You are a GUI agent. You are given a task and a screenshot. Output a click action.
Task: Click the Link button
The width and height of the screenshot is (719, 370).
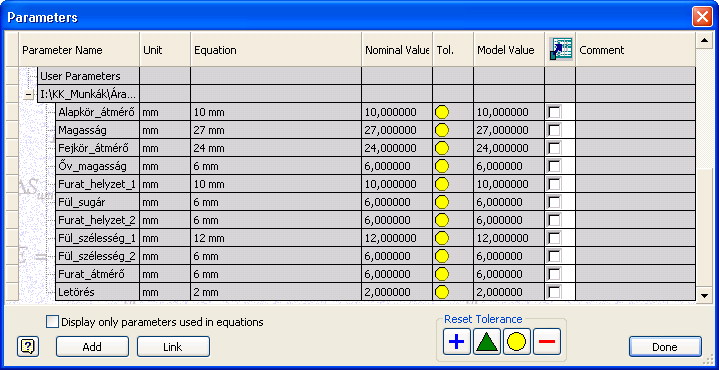[173, 347]
